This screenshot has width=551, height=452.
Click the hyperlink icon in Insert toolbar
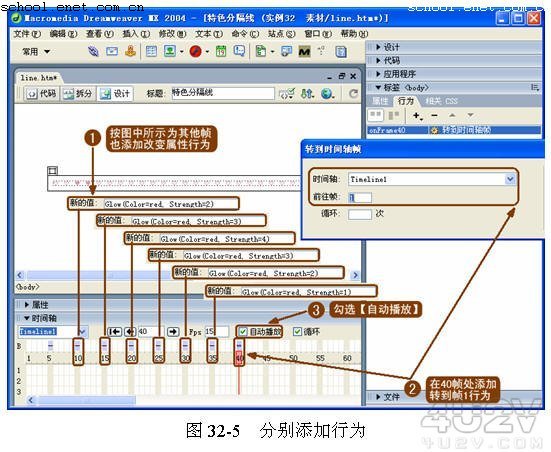pyautogui.click(x=93, y=51)
